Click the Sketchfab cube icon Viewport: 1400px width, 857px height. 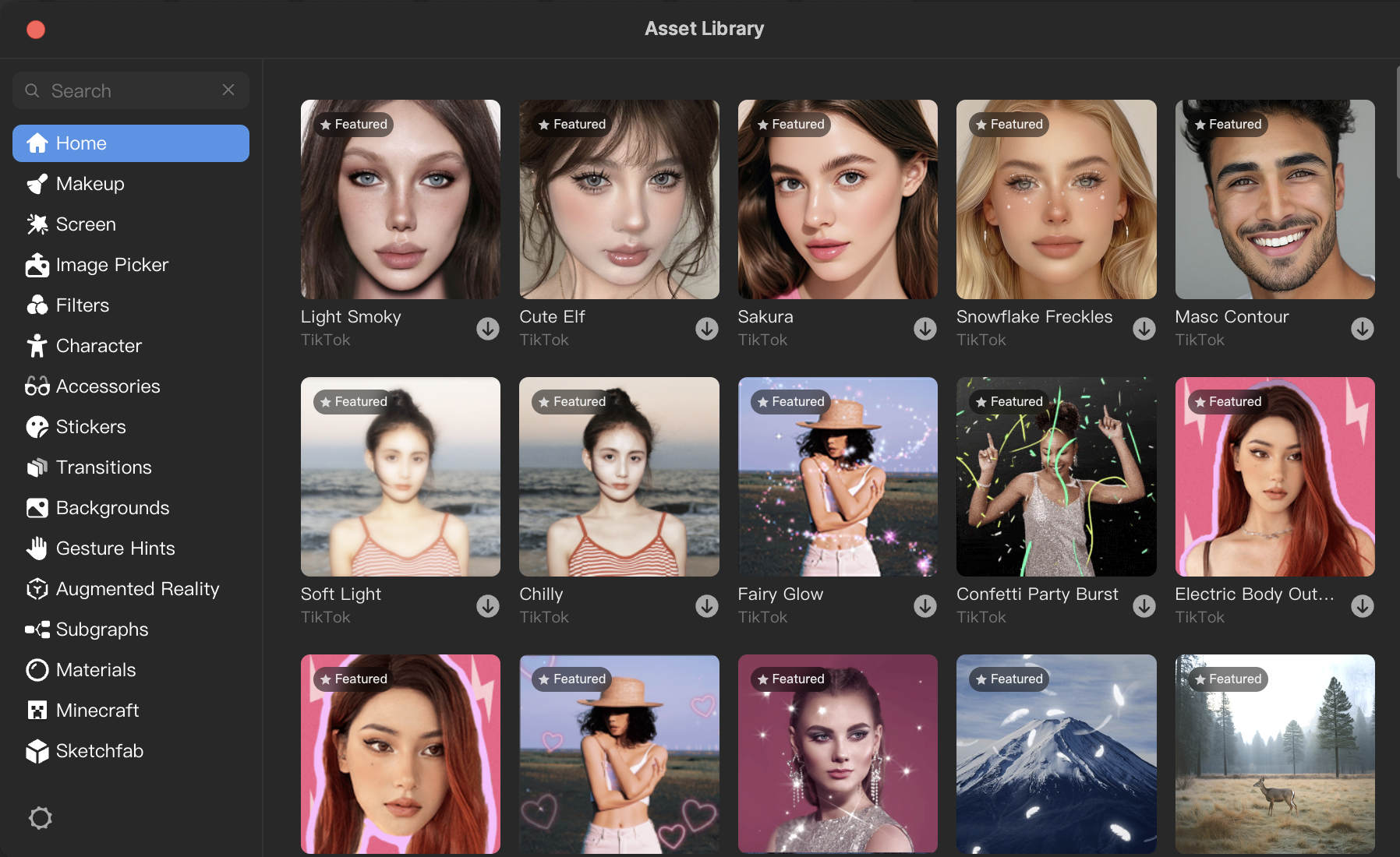pos(37,751)
